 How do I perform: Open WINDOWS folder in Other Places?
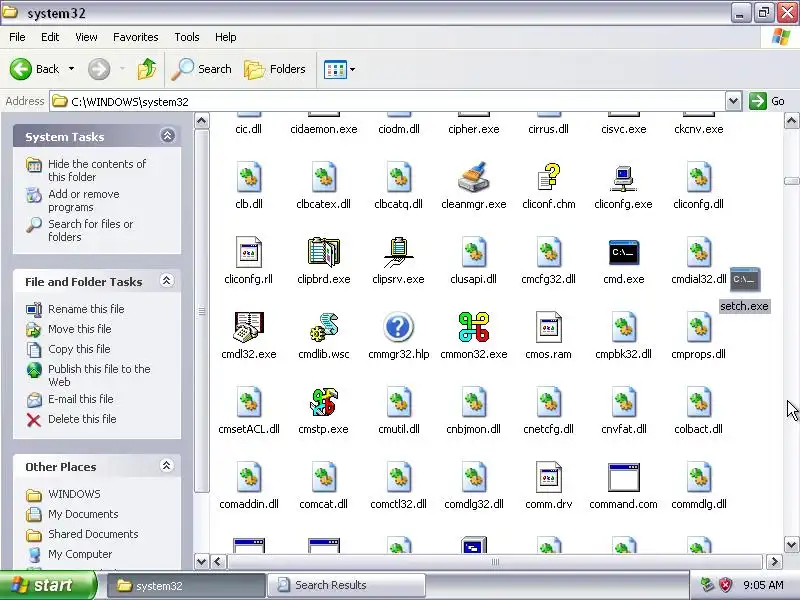coord(74,494)
